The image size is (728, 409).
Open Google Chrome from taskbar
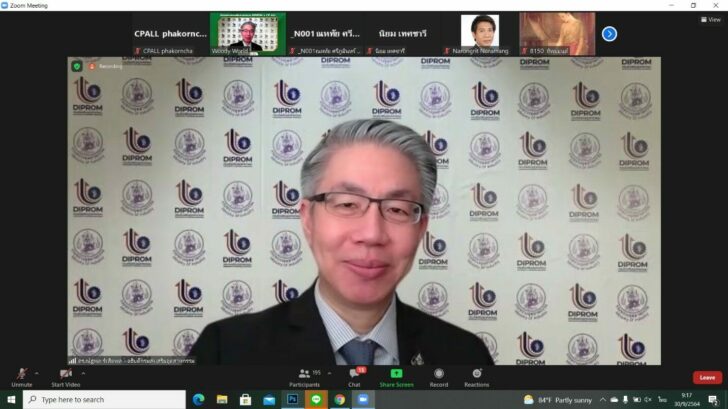point(340,400)
